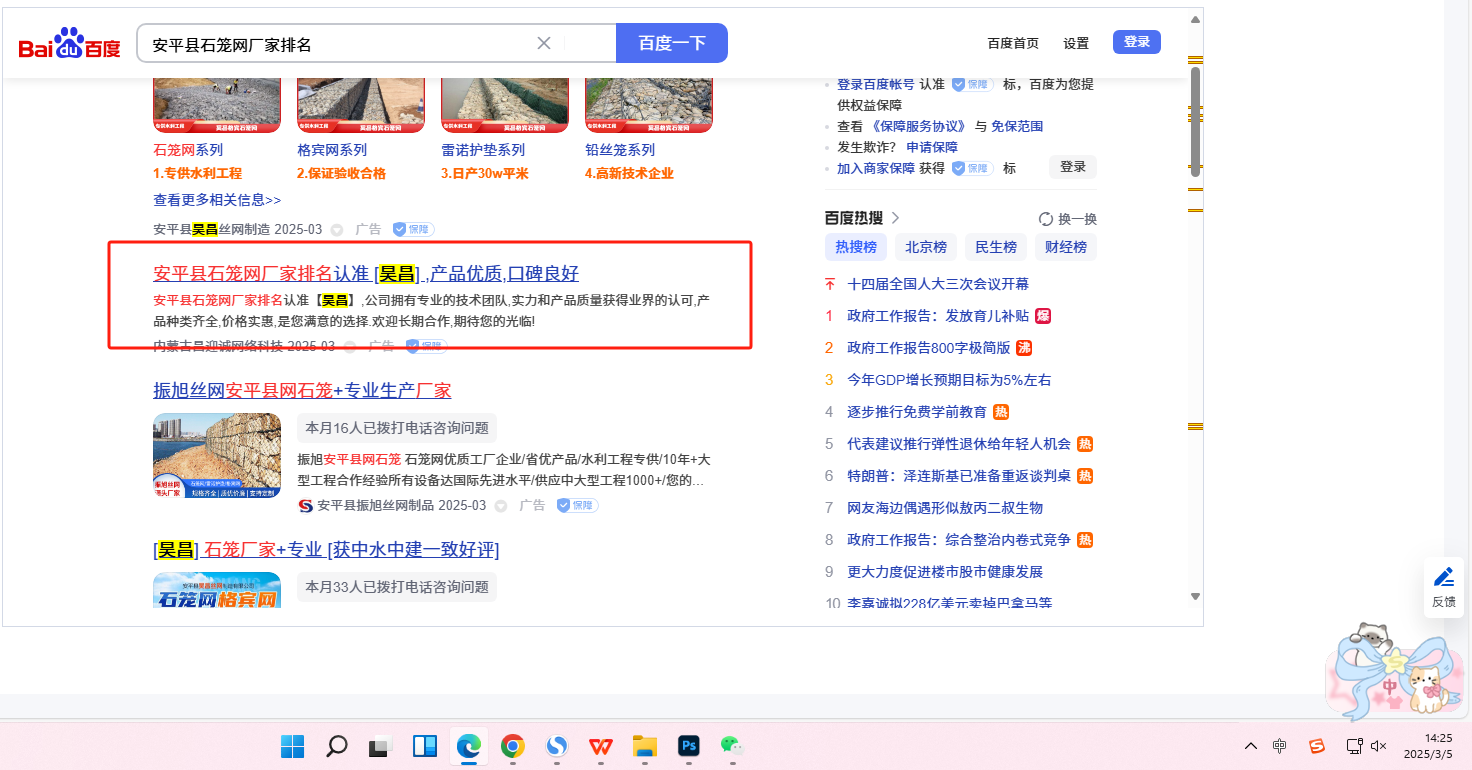Switch to Google Chrome in the taskbar
Viewport: 1472px width, 770px height.
pos(513,746)
